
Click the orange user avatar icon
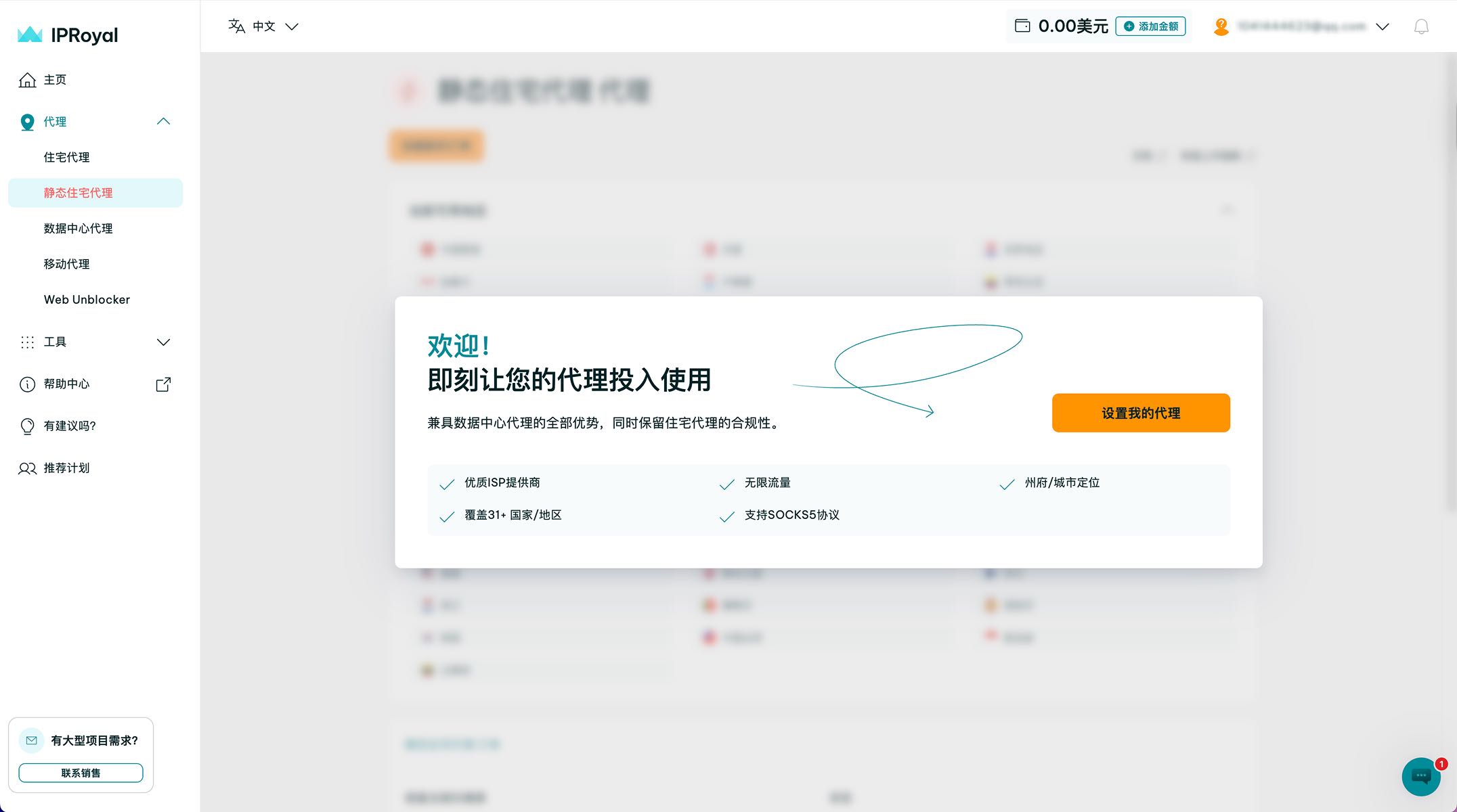[x=1221, y=26]
